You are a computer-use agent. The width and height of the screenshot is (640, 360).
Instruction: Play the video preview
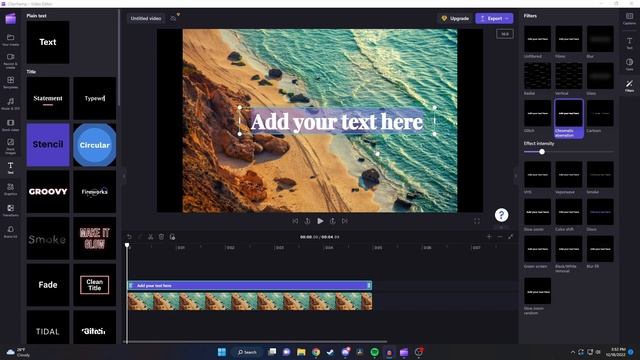point(320,221)
